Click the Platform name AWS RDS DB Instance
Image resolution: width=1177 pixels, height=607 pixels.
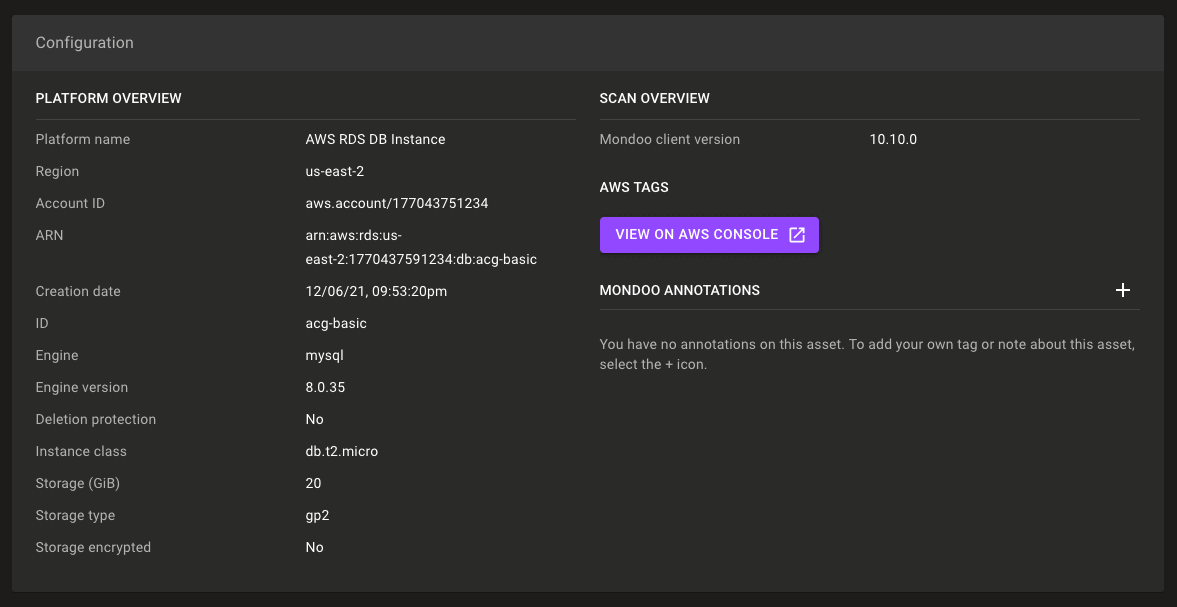(375, 139)
